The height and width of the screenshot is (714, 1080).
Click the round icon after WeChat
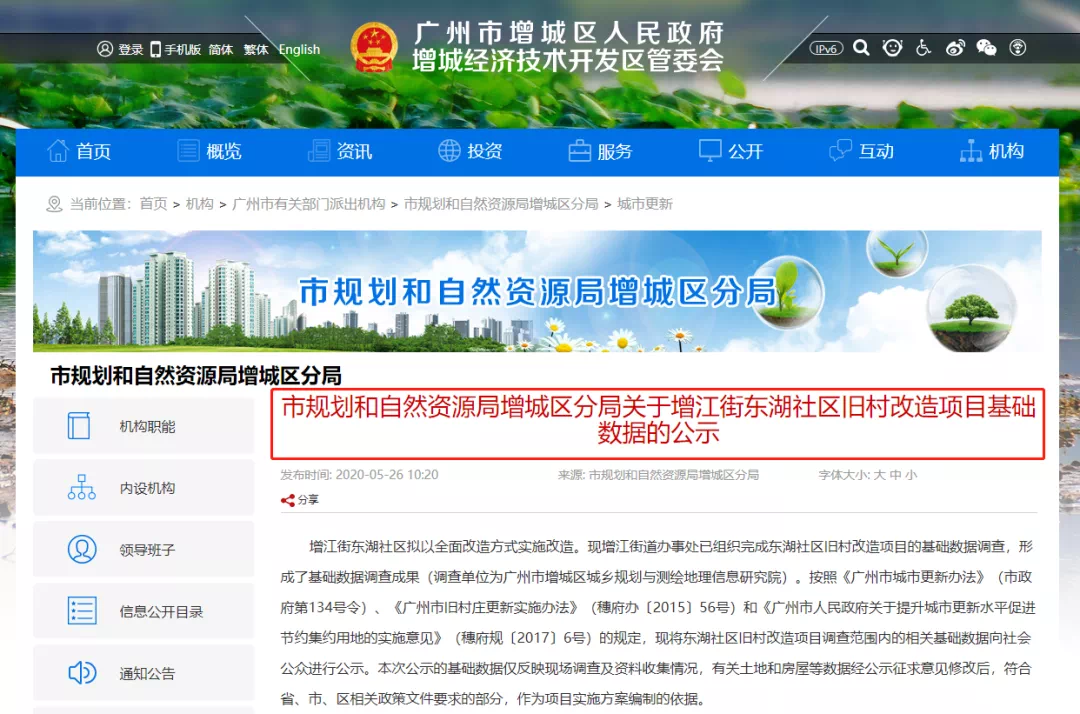coord(1017,48)
